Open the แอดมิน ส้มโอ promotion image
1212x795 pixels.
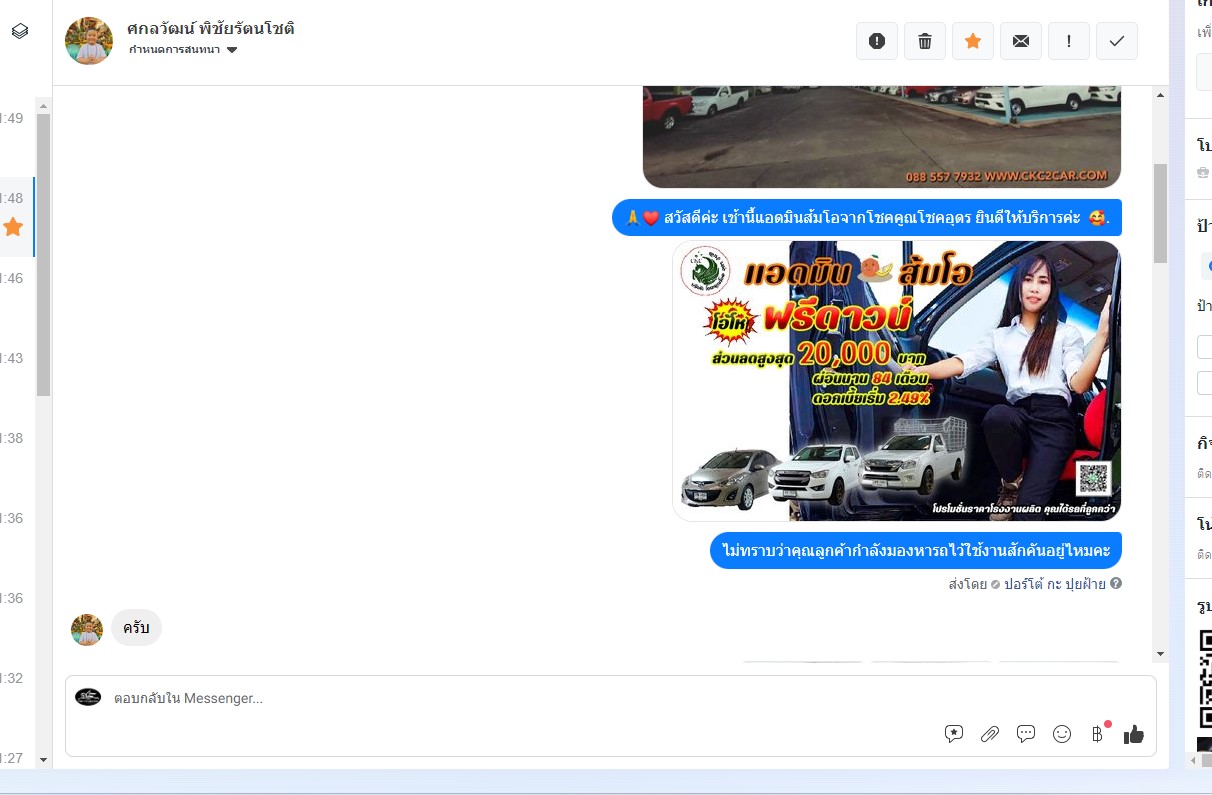pos(896,381)
